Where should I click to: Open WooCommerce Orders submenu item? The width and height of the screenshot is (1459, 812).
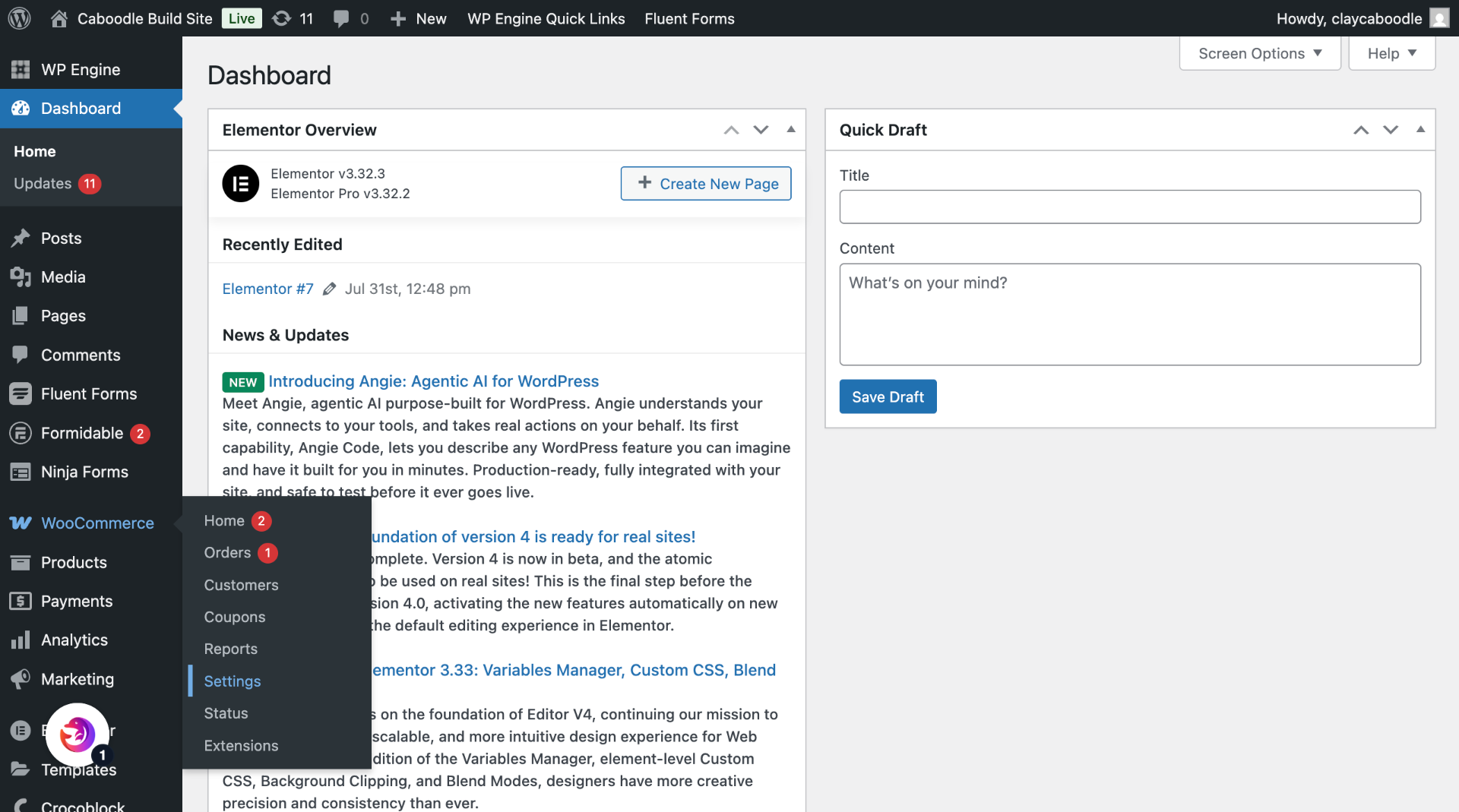pos(227,552)
